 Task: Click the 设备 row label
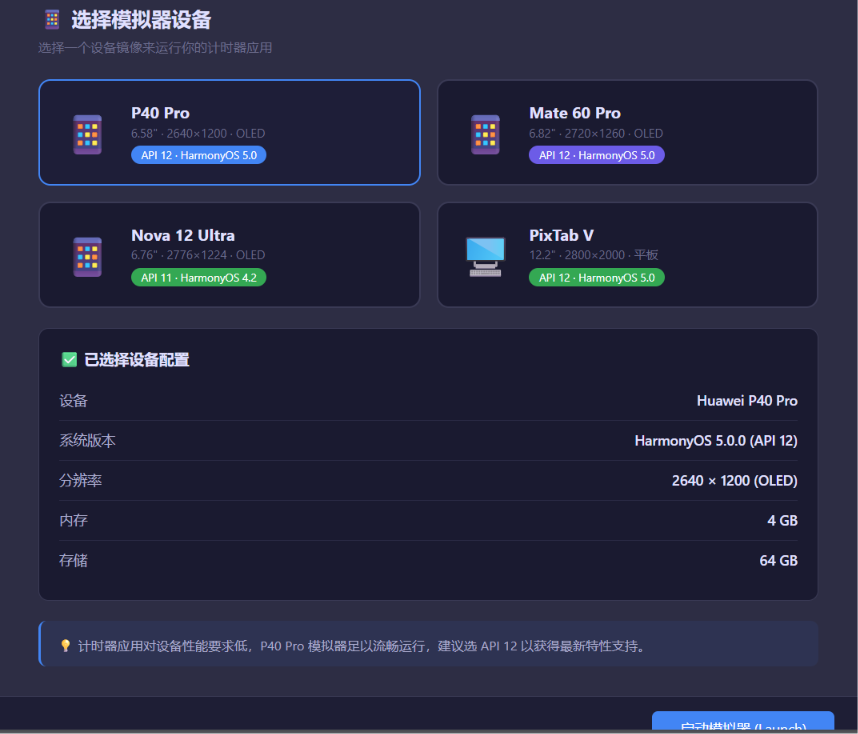pyautogui.click(x=73, y=401)
